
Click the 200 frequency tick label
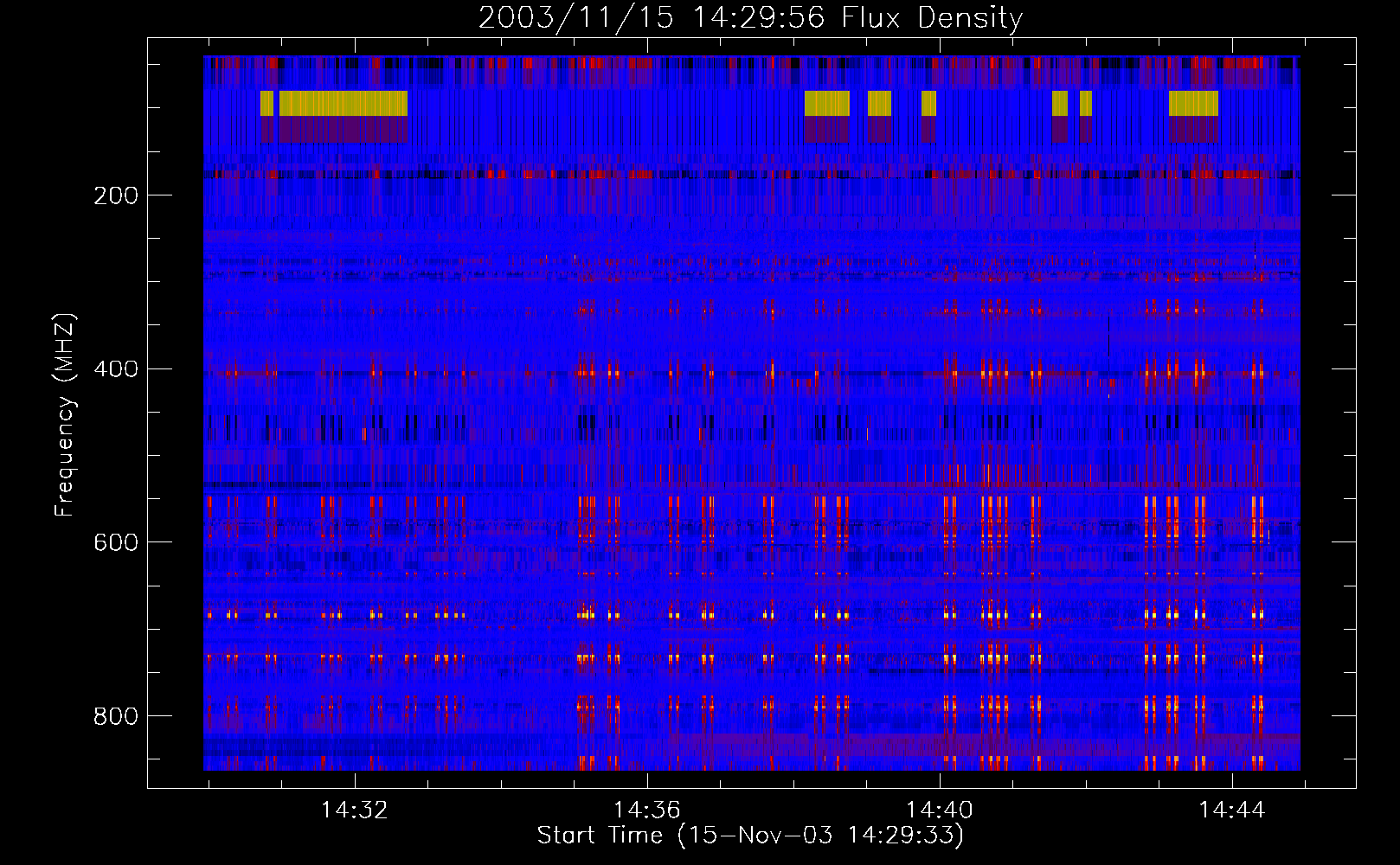[116, 195]
